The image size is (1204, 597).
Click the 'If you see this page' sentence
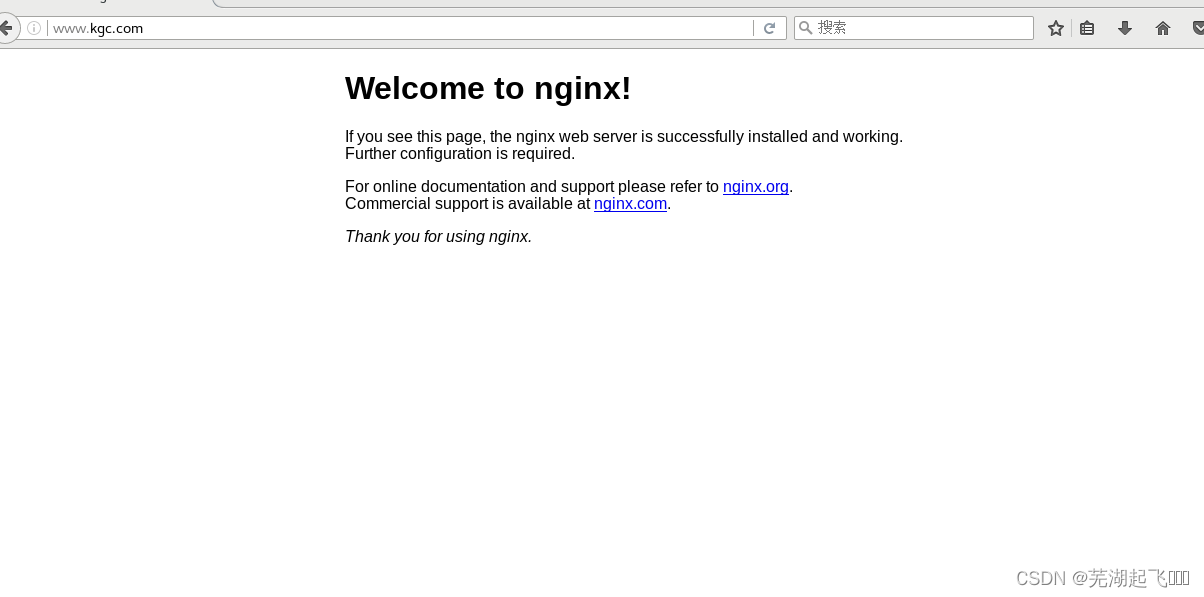(x=624, y=136)
